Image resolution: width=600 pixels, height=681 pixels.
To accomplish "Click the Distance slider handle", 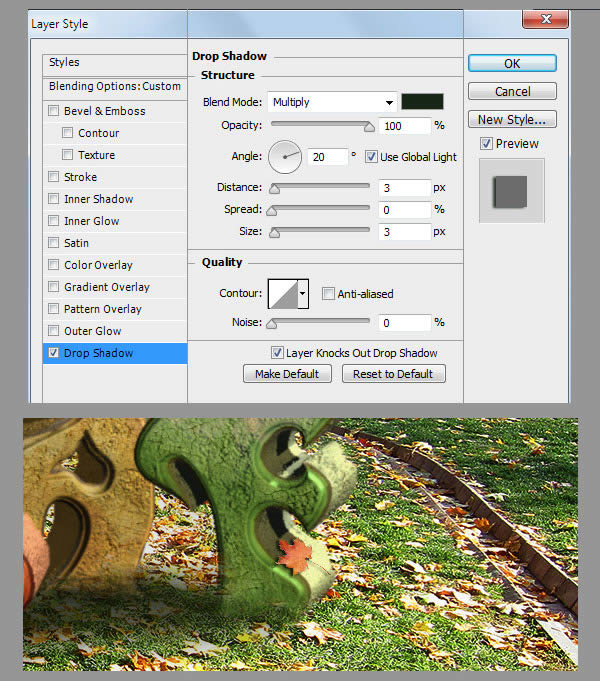I will click(x=274, y=189).
